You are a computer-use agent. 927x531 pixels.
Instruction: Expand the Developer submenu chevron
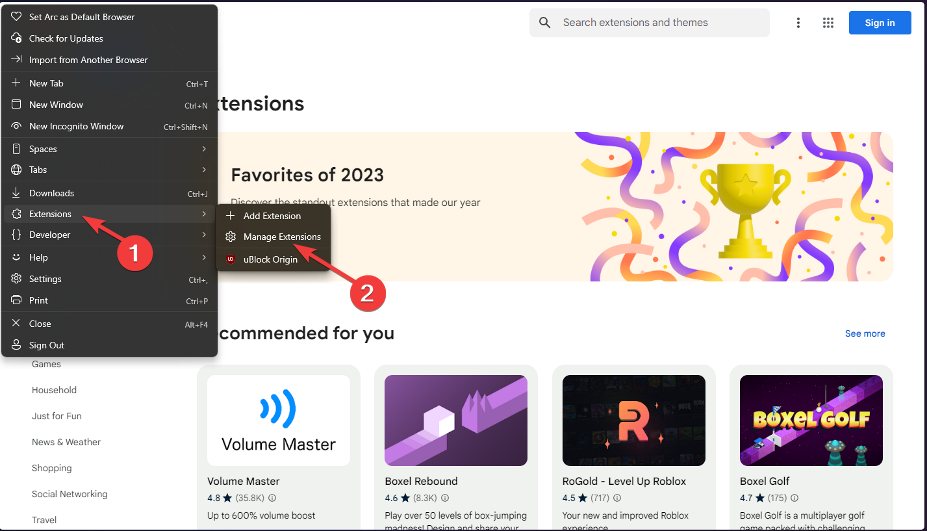click(204, 235)
